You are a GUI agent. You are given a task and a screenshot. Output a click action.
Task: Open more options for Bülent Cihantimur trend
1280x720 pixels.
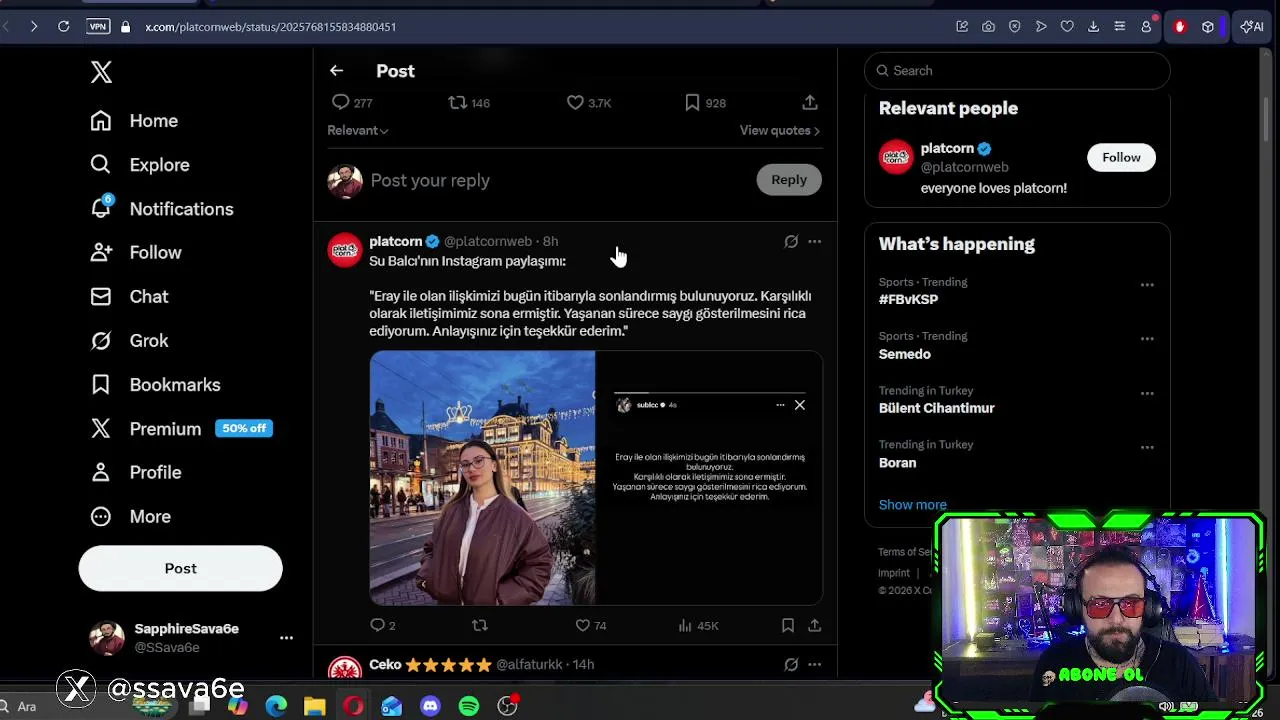click(x=1147, y=393)
